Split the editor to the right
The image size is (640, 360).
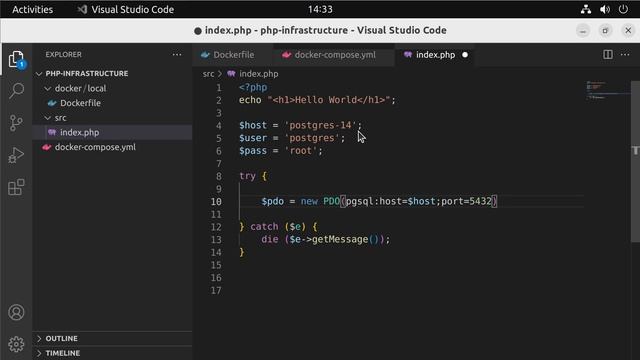(x=608, y=55)
